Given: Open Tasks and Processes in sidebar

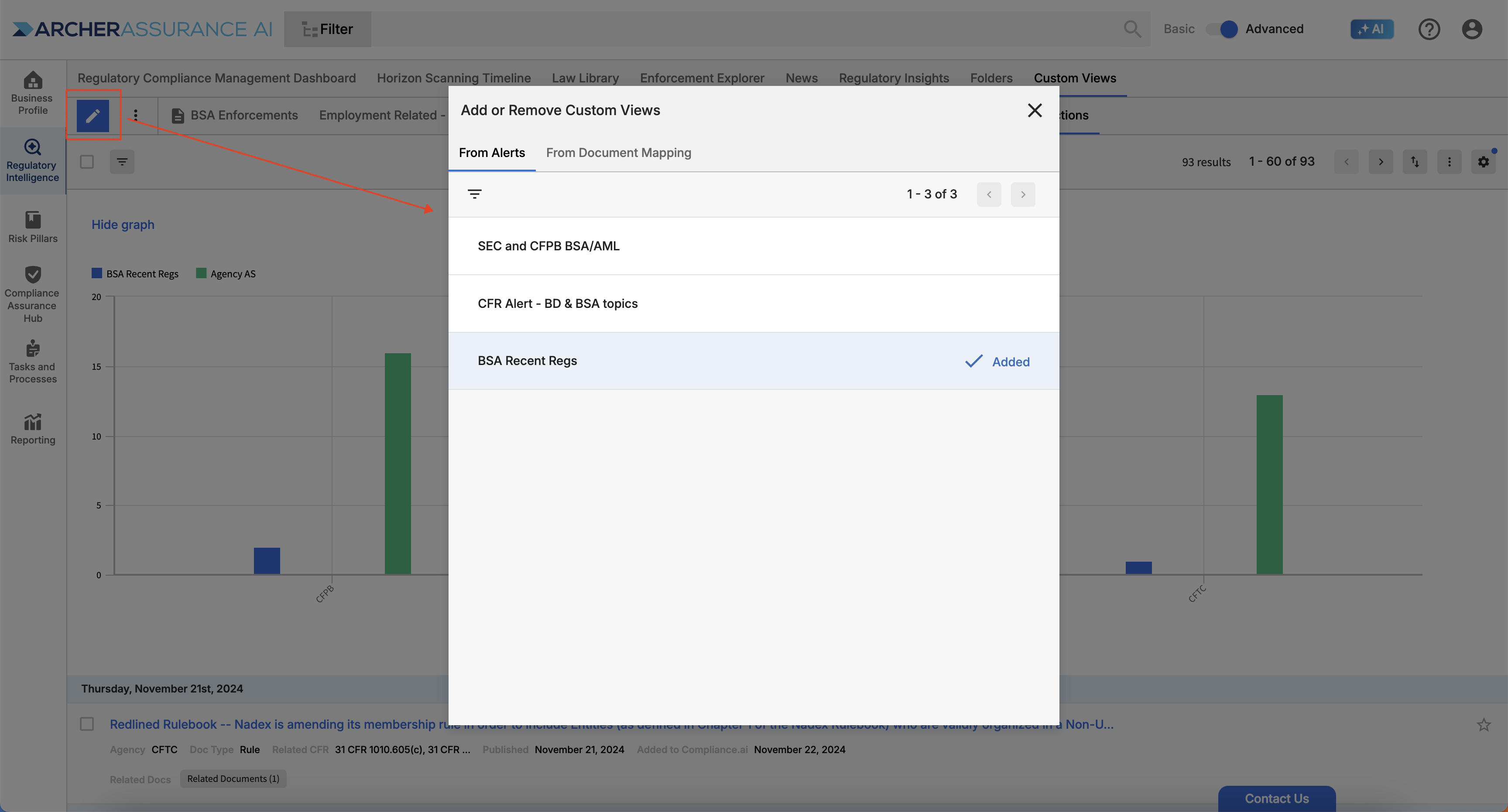Looking at the screenshot, I should pos(33,362).
